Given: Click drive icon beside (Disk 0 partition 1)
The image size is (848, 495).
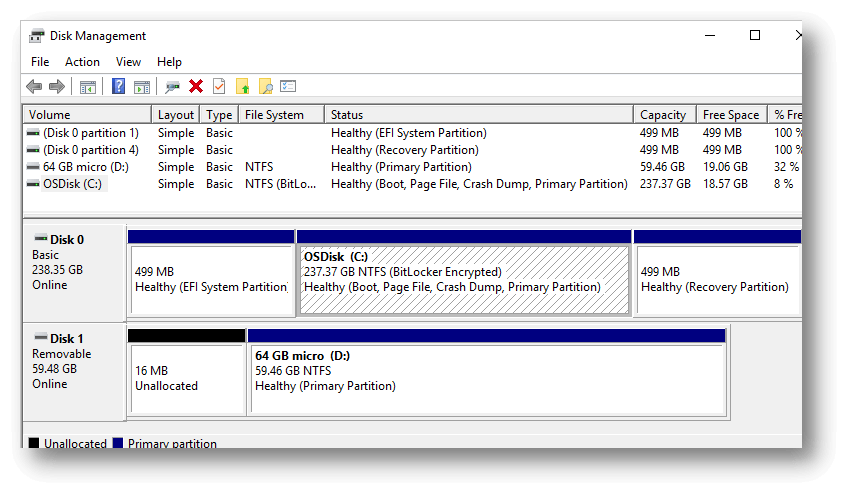Looking at the screenshot, I should 33,133.
